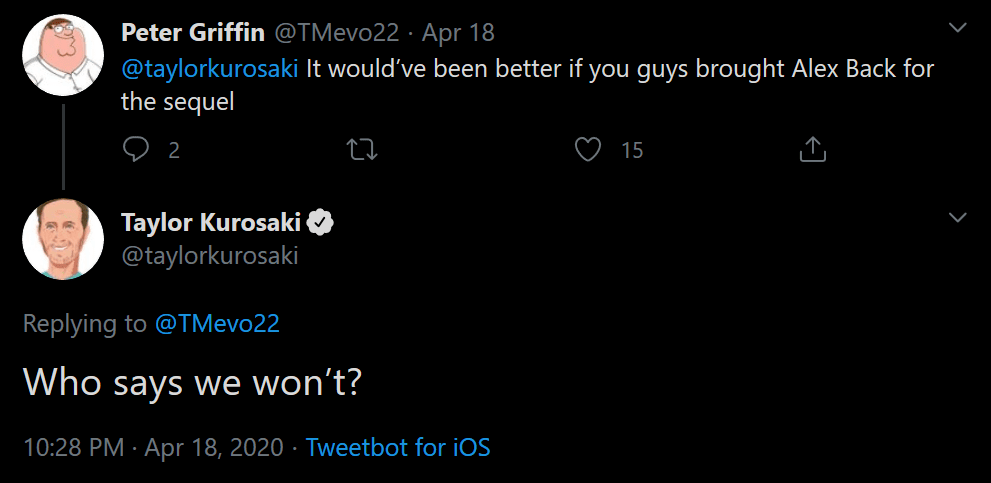Screen dimensions: 991x483
Task: Like the tweet about Alex
Action: 589,150
